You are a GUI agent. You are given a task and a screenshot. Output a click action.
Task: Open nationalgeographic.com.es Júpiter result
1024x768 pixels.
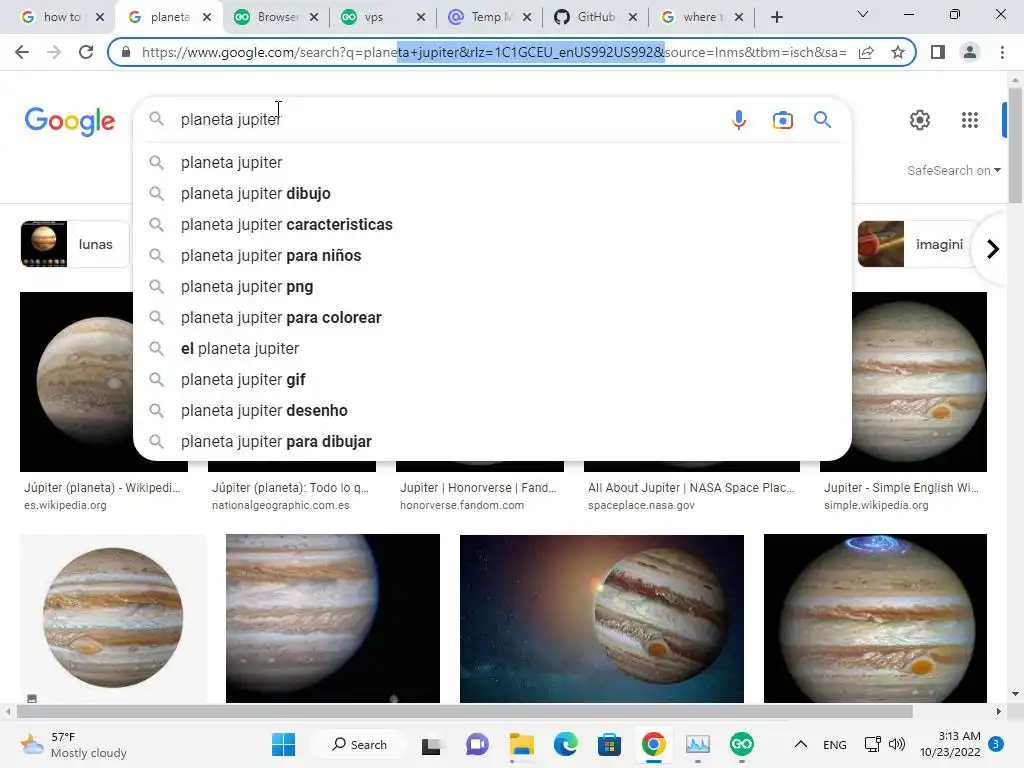pyautogui.click(x=290, y=495)
